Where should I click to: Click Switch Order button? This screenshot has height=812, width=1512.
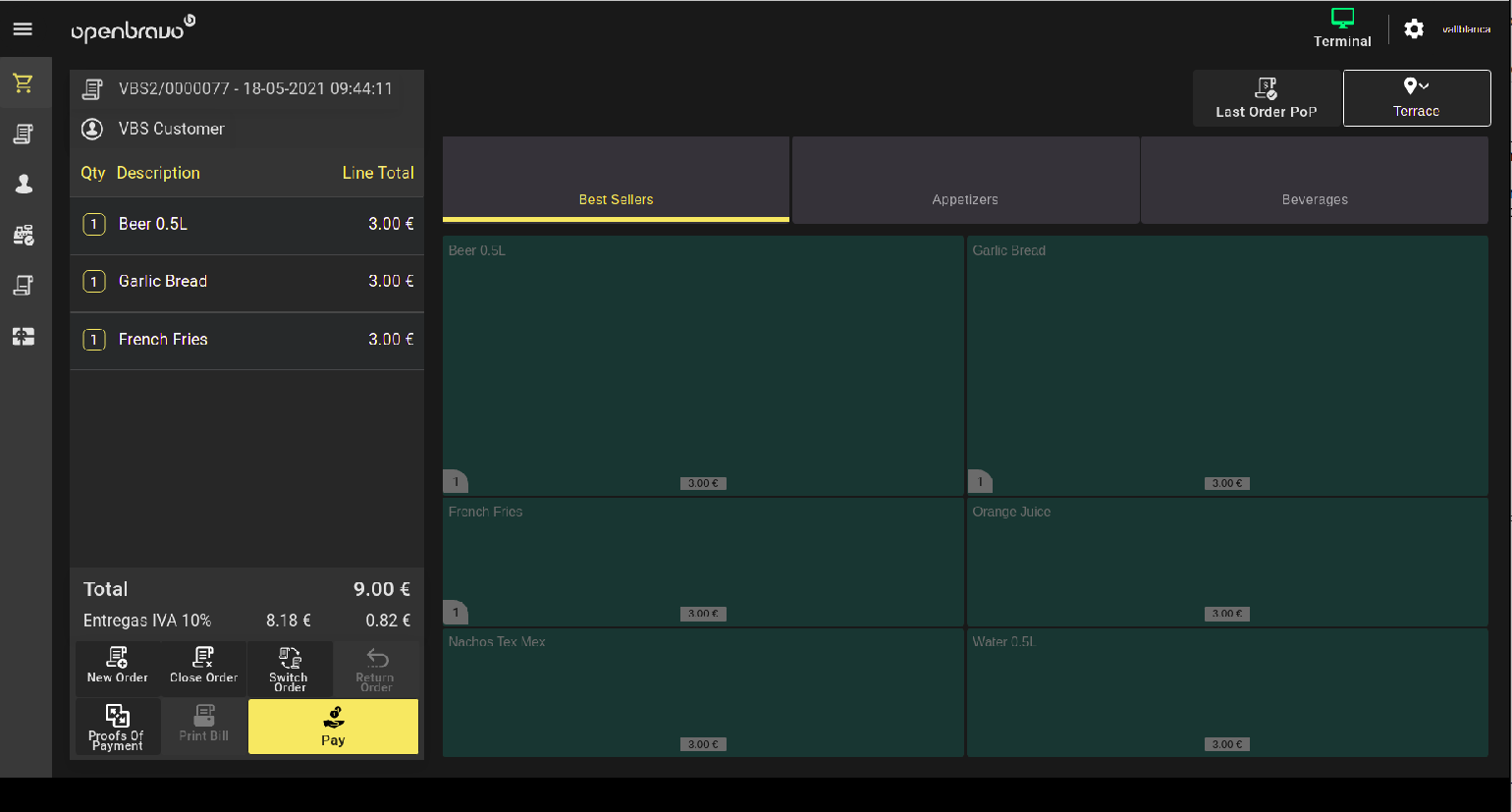coord(289,669)
